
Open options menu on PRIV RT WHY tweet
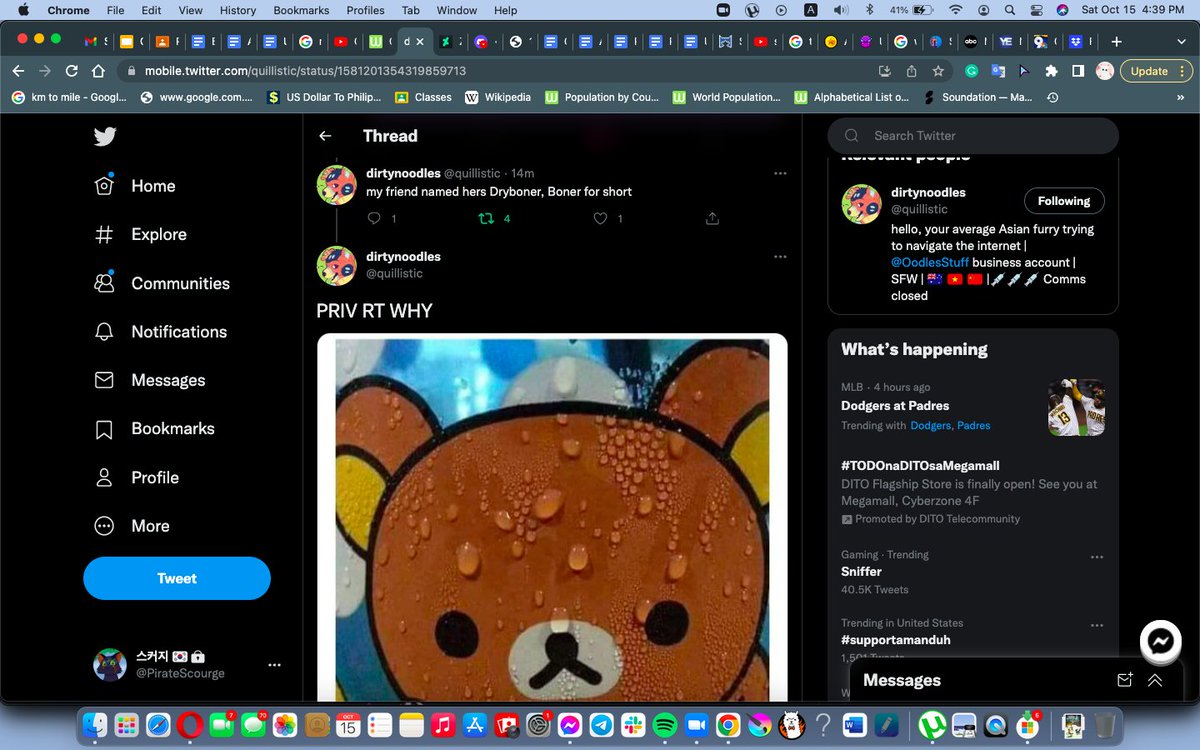[780, 257]
